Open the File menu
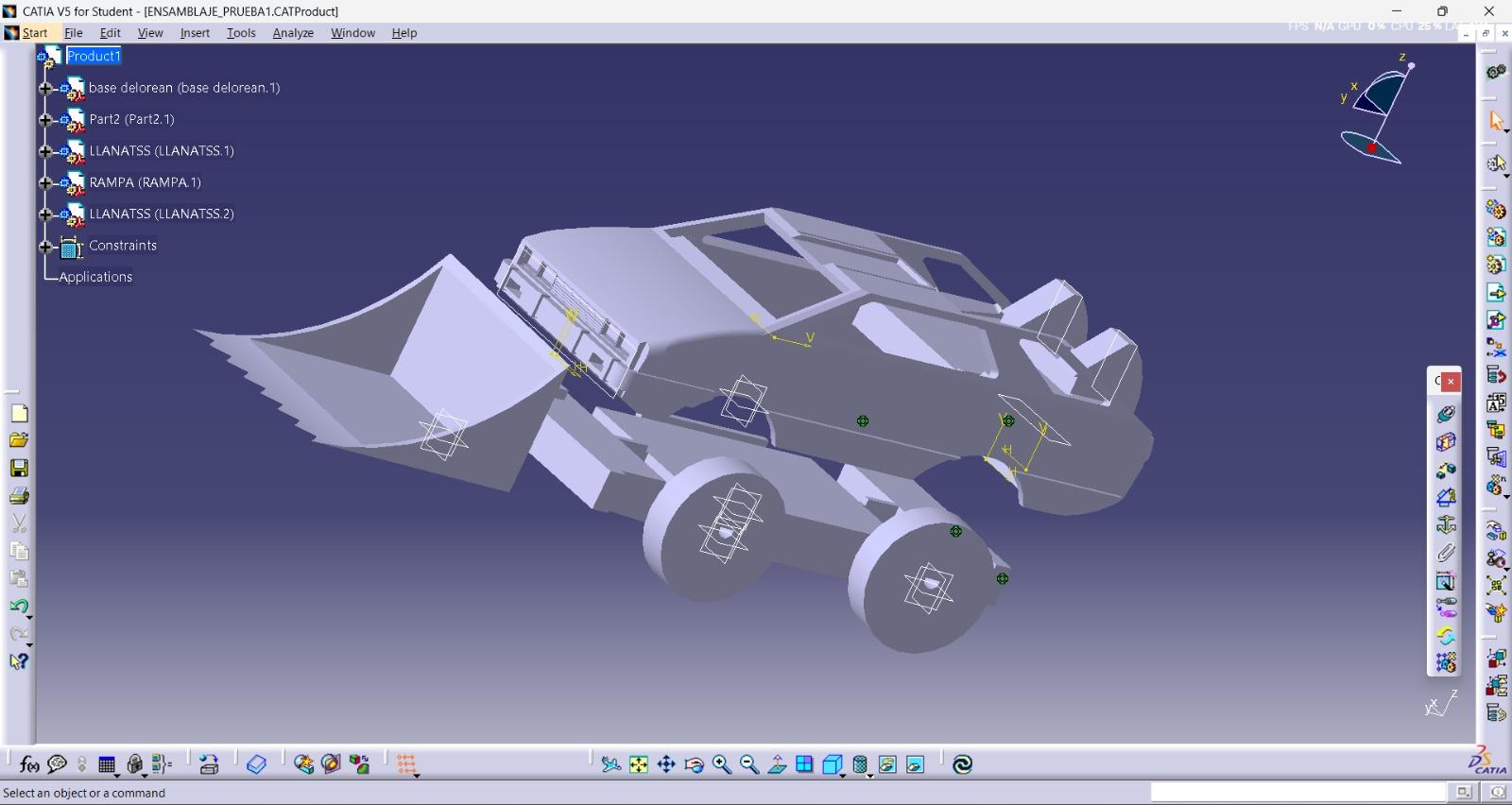The image size is (1512, 805). tap(73, 33)
